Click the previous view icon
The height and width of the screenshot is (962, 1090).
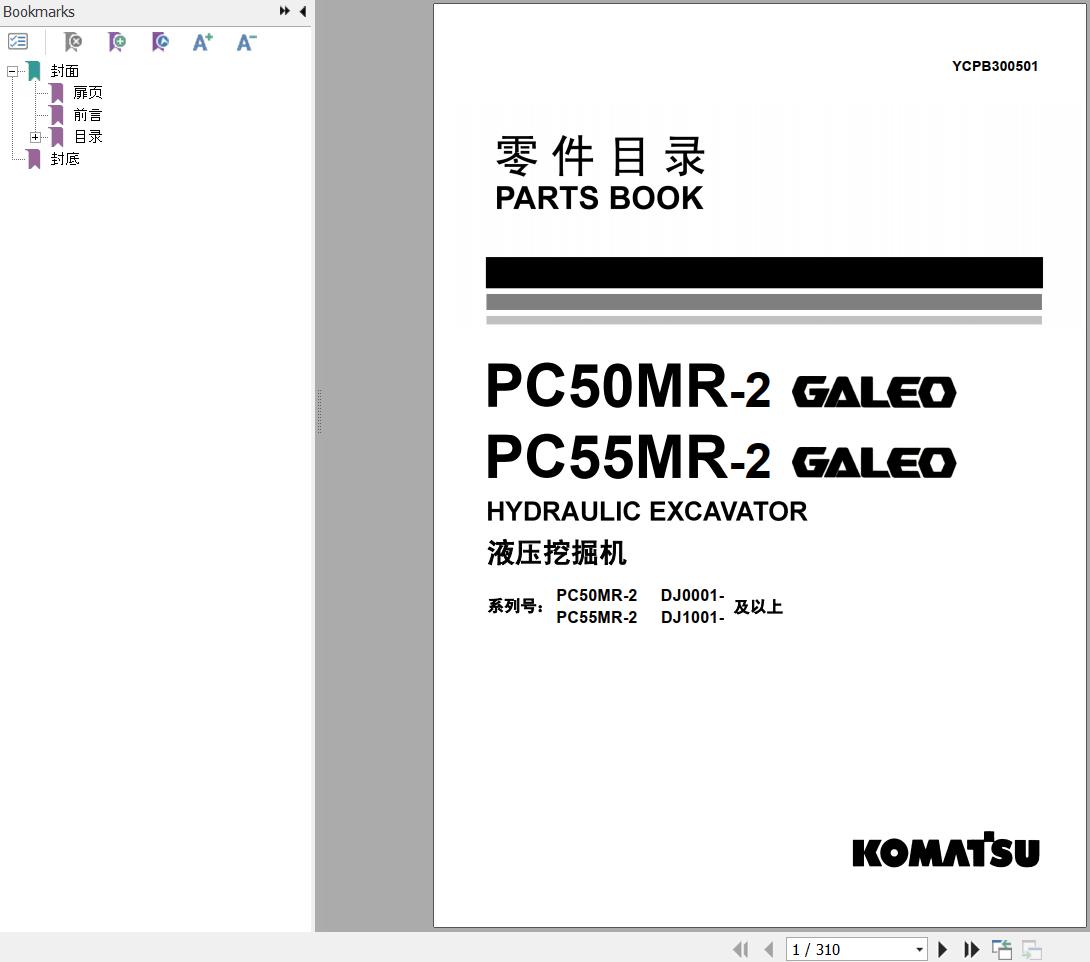tap(1002, 949)
